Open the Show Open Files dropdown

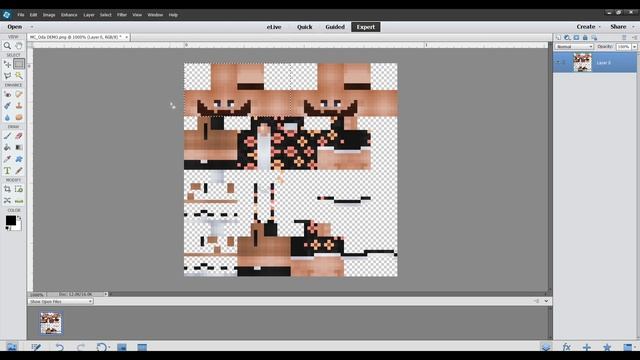click(61, 301)
